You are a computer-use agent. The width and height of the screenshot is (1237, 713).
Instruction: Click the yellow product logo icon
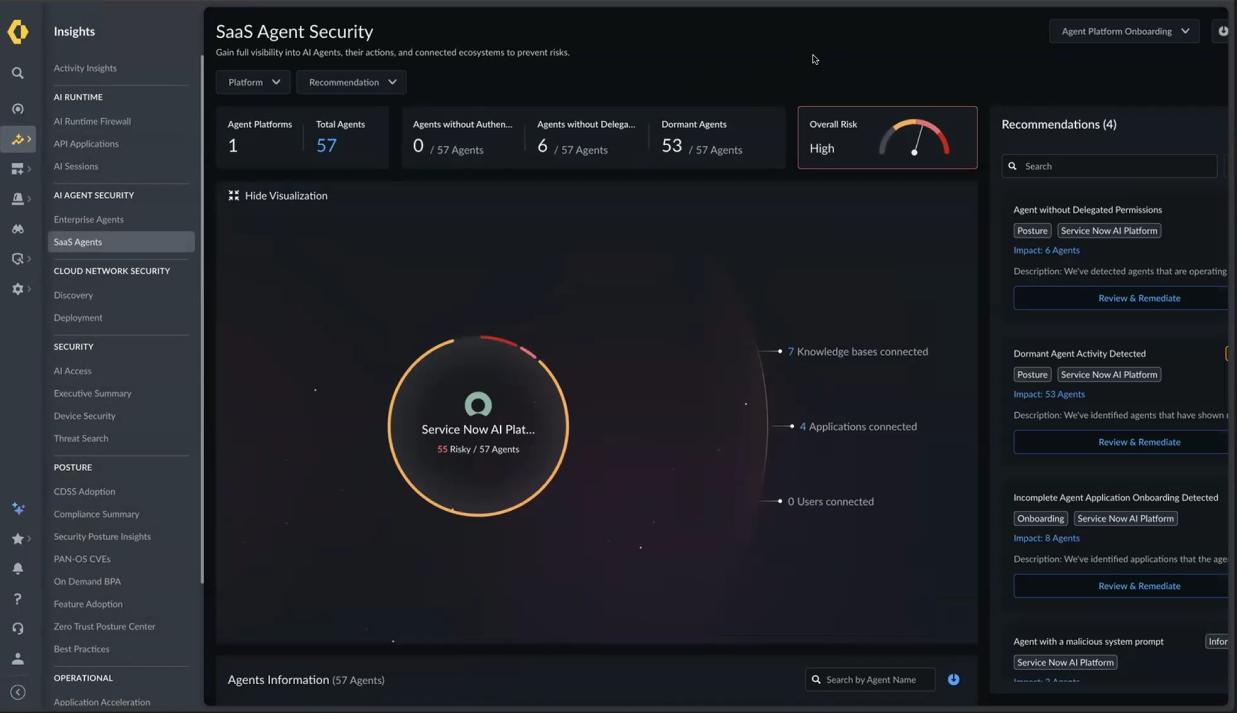point(18,32)
